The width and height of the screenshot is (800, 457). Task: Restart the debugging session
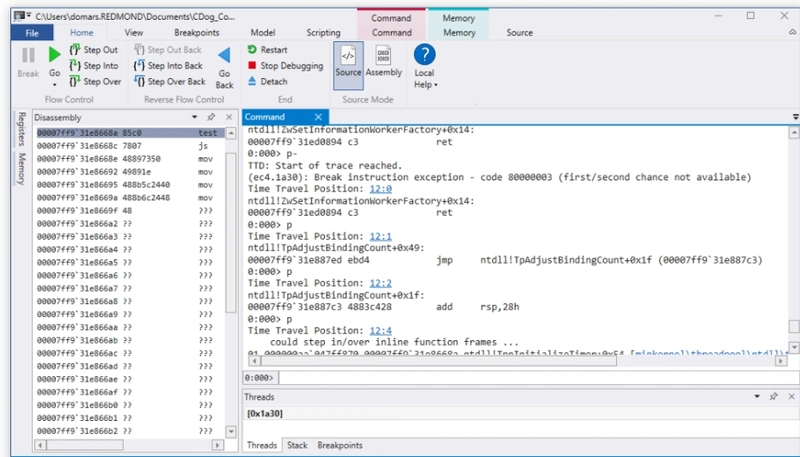267,50
